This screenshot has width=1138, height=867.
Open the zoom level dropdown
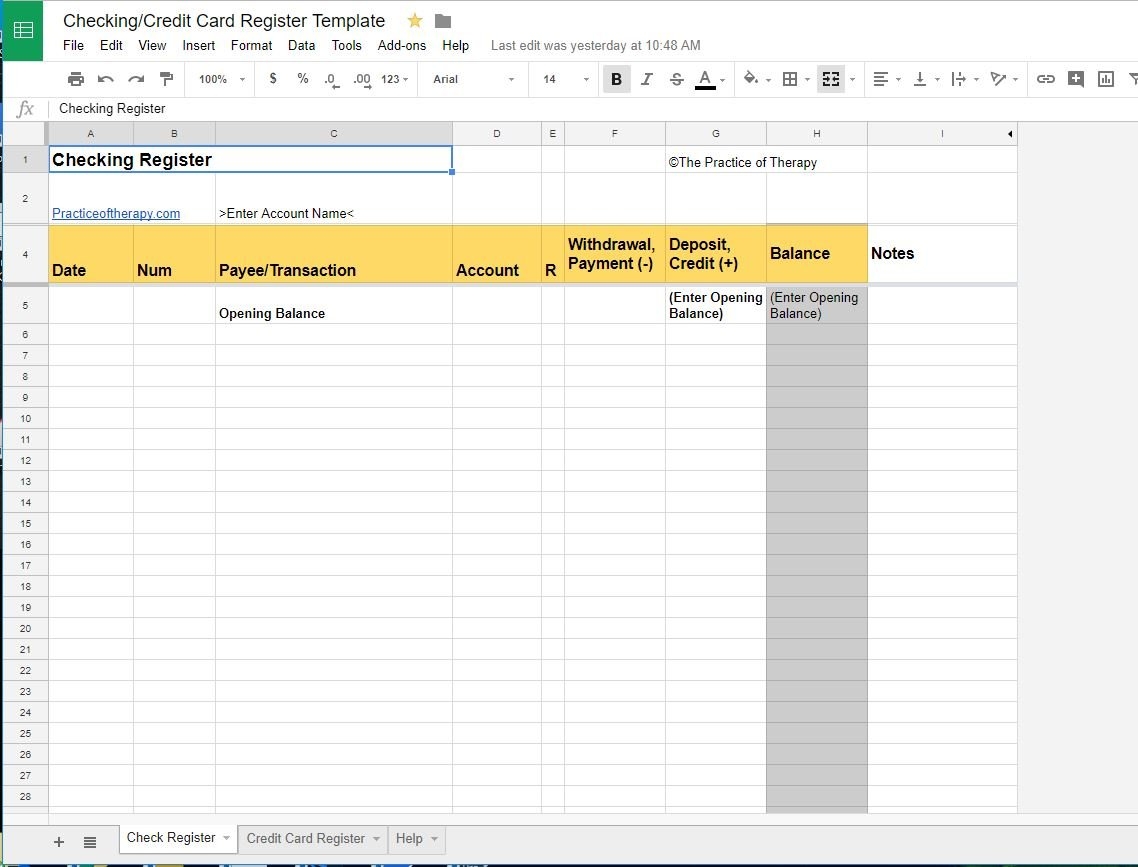[x=221, y=79]
